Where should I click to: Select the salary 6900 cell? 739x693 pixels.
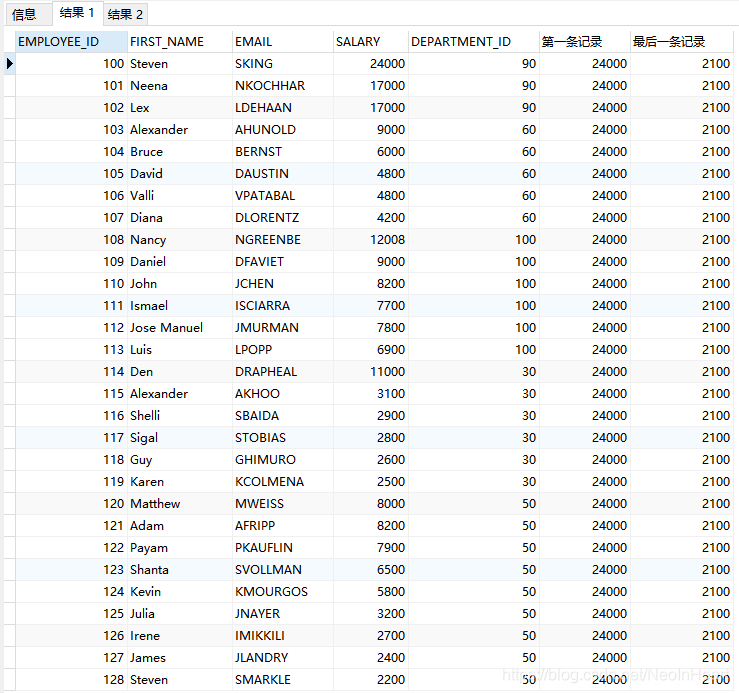coord(370,350)
